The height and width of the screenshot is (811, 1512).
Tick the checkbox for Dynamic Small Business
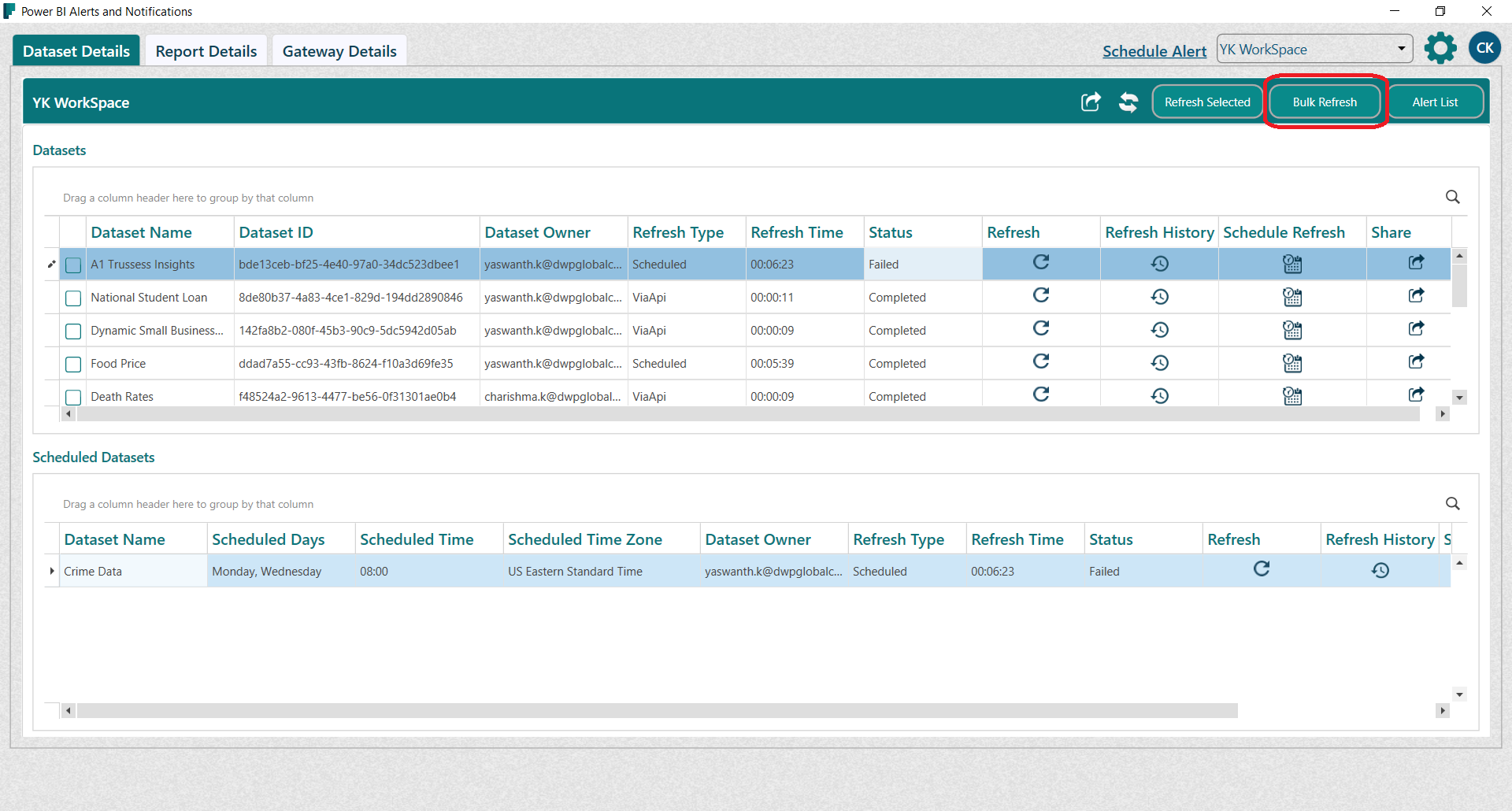[x=73, y=331]
